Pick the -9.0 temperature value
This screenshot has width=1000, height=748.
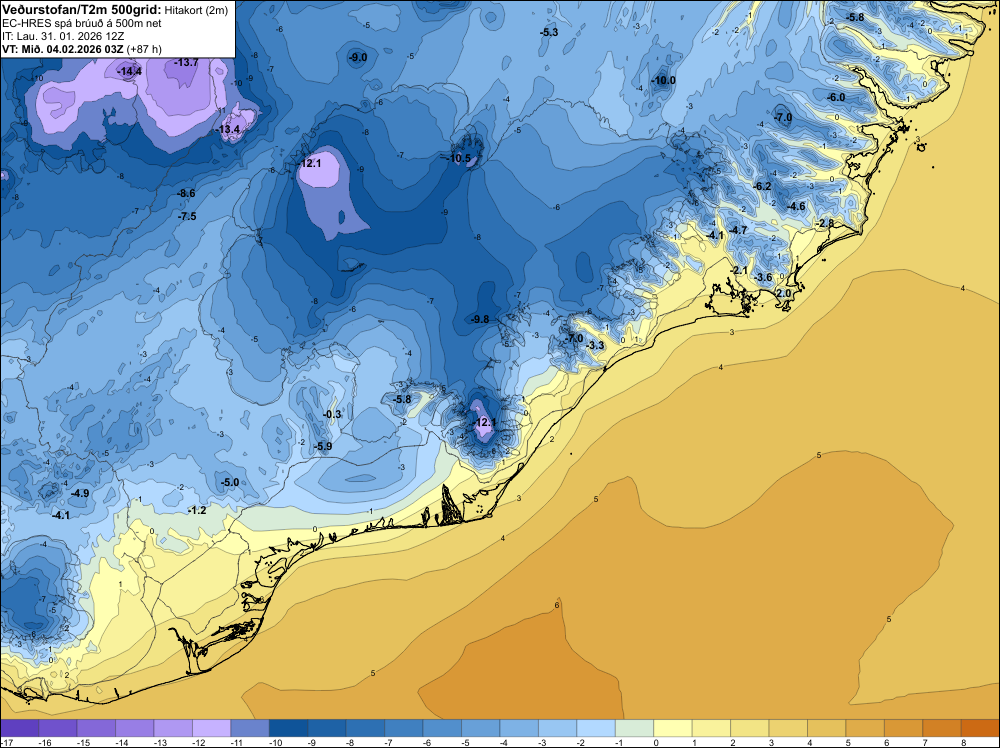click(x=358, y=57)
